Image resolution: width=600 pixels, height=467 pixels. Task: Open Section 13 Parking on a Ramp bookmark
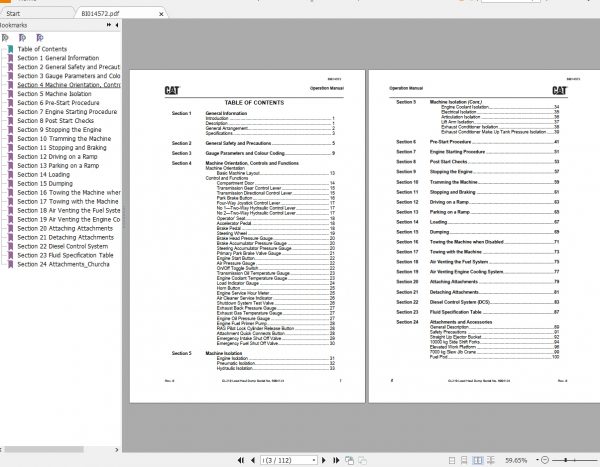[x=58, y=165]
